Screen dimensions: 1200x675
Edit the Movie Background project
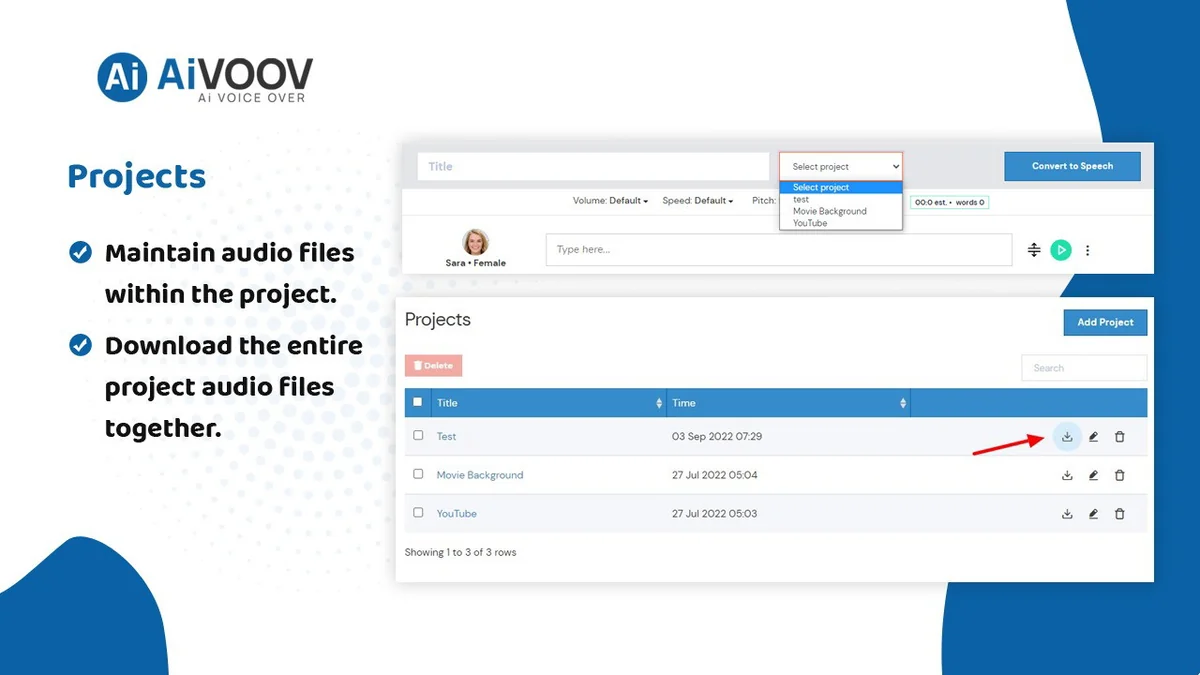coord(1093,475)
